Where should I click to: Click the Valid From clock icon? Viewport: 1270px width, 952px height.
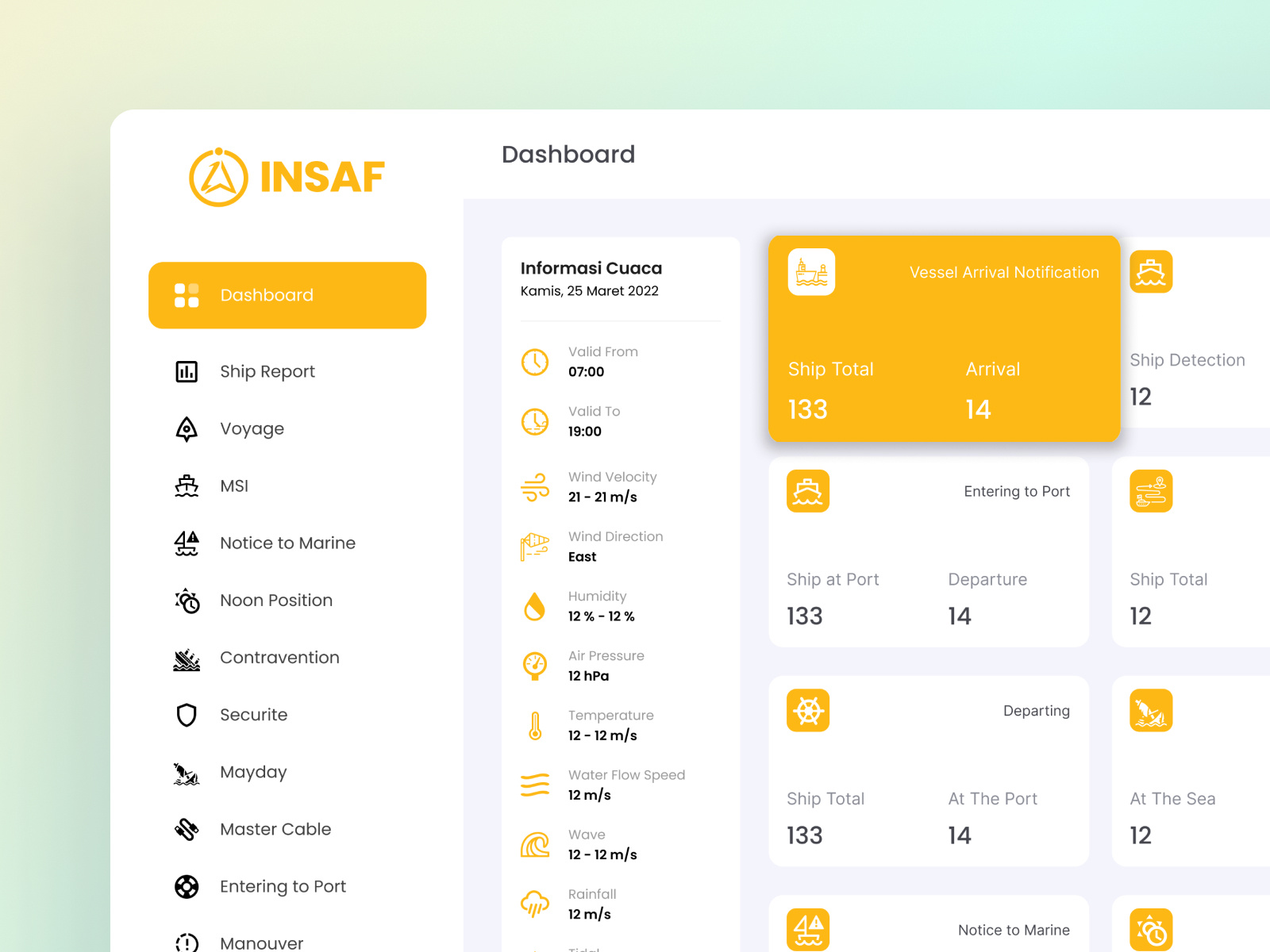(x=535, y=362)
